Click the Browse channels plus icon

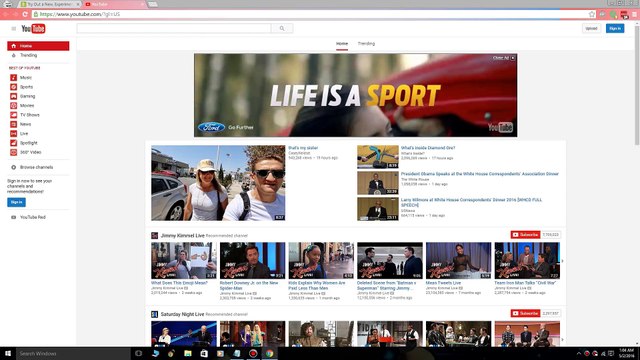pos(13,167)
